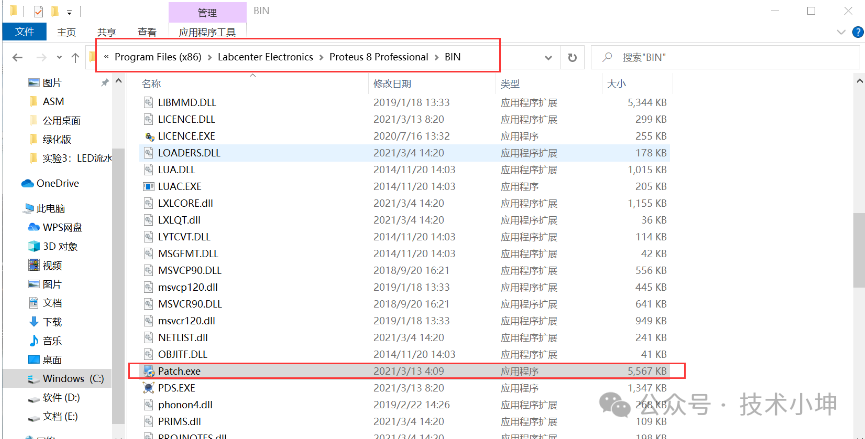Select the MSVCP90.DLL file name
Viewport: 865px width, 439px height.
pyautogui.click(x=190, y=270)
